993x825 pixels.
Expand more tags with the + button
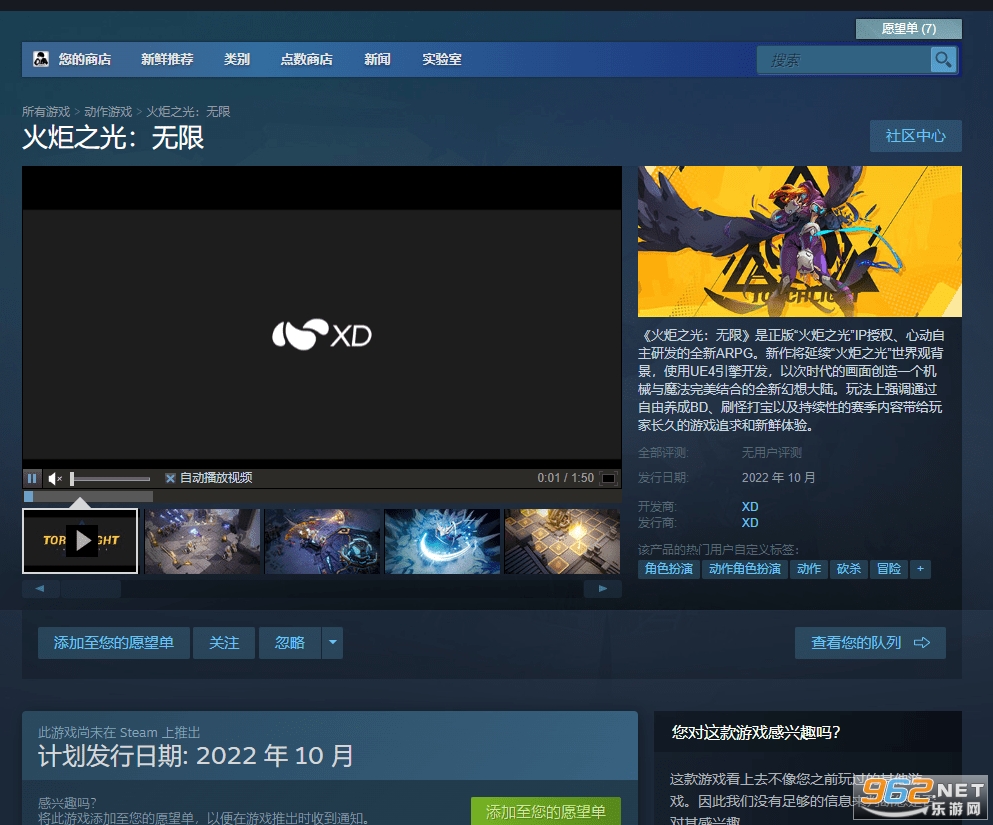click(x=920, y=568)
